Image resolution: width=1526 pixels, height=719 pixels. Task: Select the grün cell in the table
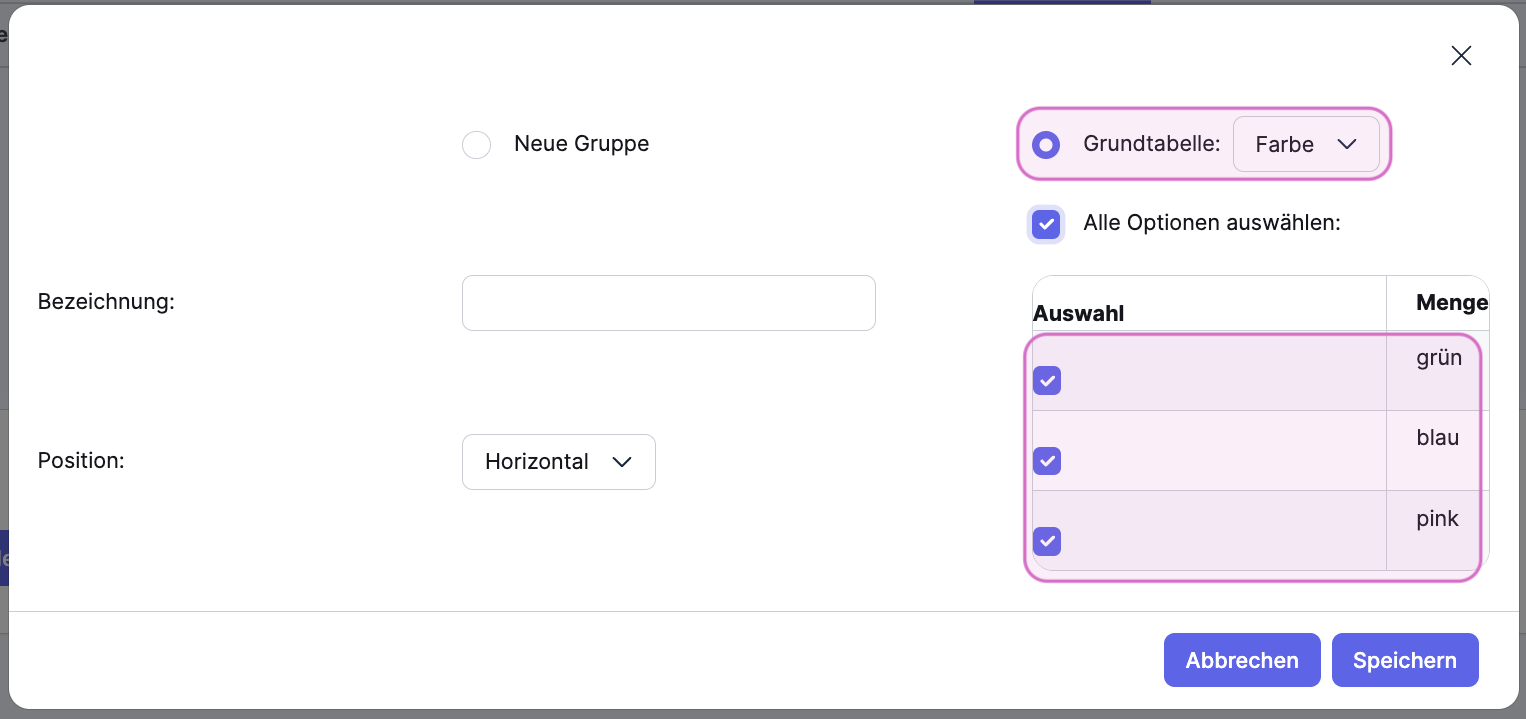(1439, 358)
